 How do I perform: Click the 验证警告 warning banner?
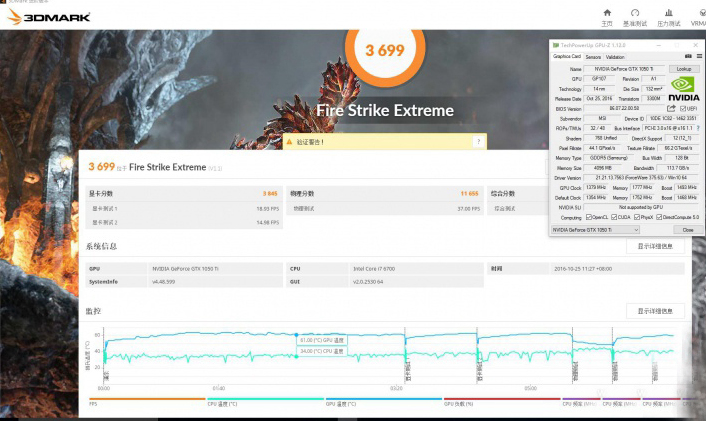[385, 141]
